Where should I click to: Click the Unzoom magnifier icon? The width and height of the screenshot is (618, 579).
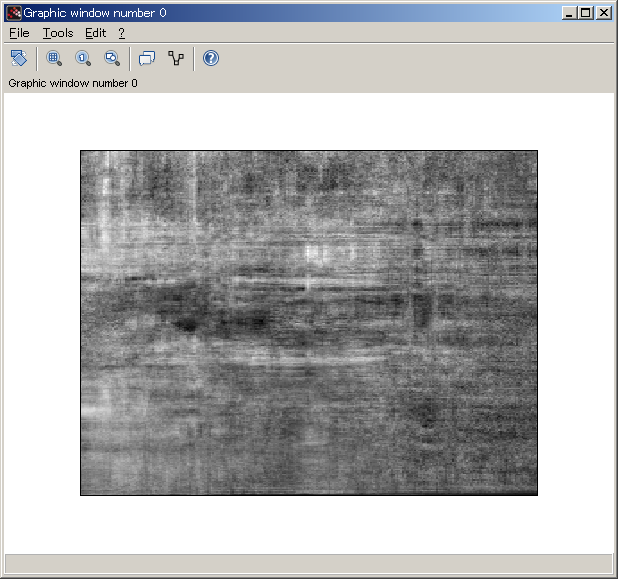pos(112,58)
